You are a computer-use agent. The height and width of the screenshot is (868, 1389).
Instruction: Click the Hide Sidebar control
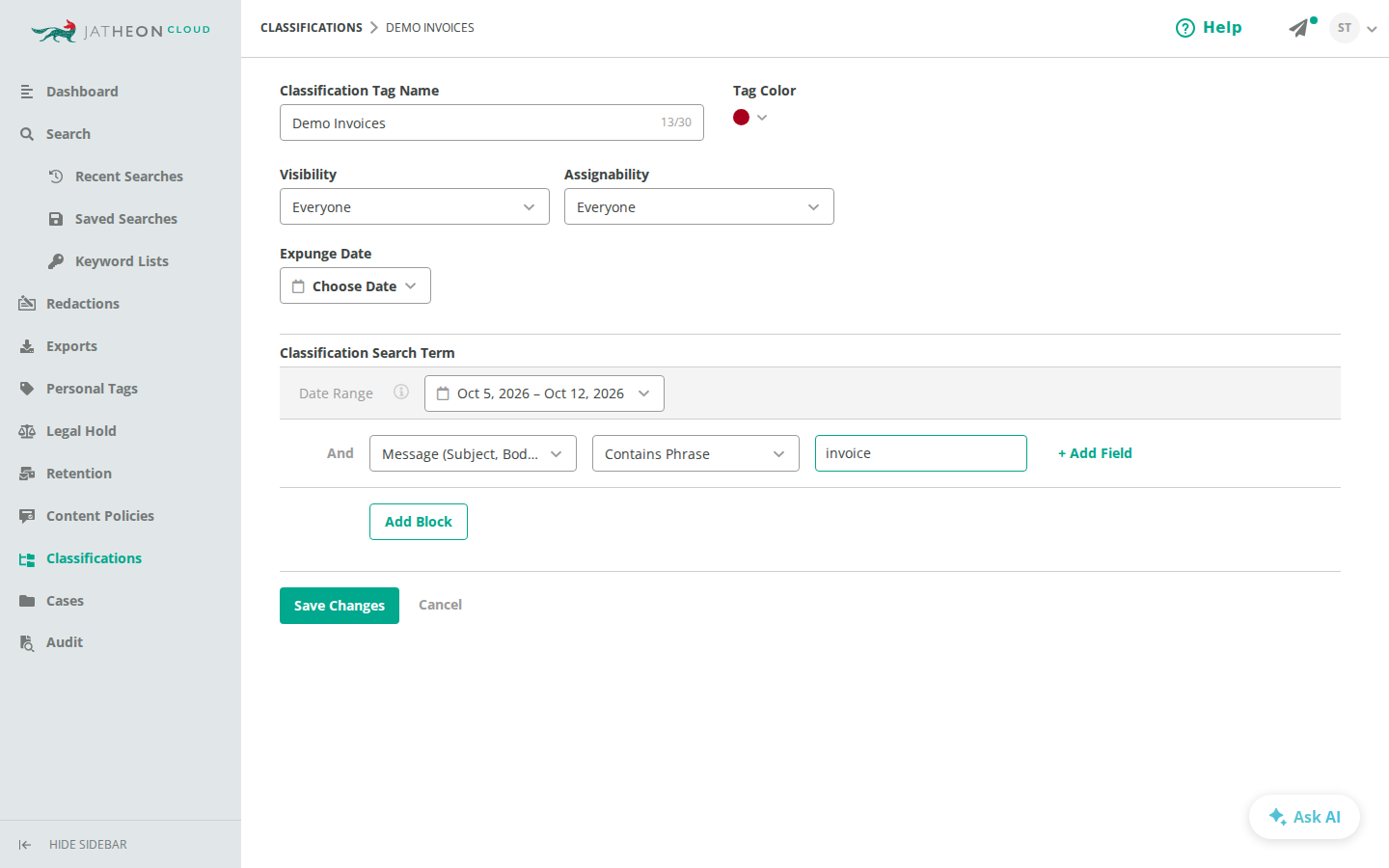(73, 845)
